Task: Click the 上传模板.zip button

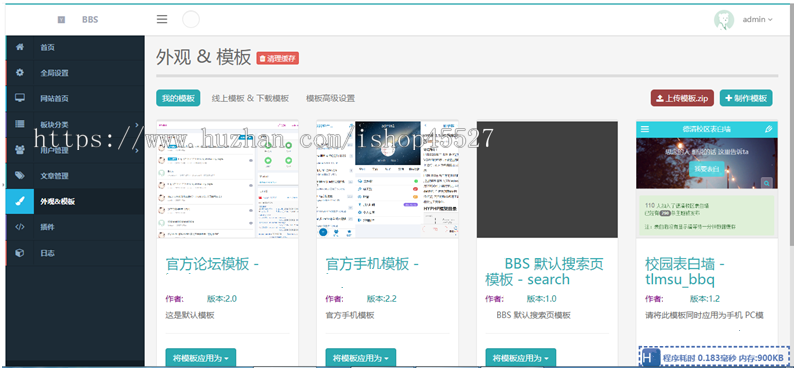Action: tap(683, 98)
